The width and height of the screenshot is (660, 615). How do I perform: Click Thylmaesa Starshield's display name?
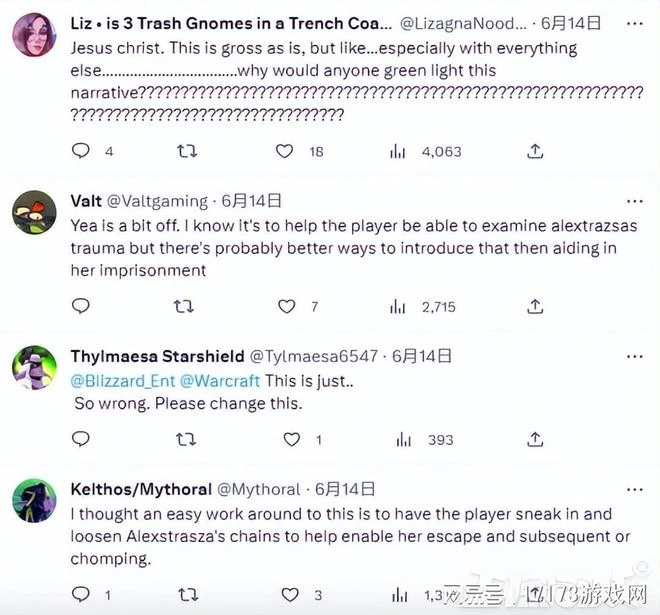pos(156,355)
